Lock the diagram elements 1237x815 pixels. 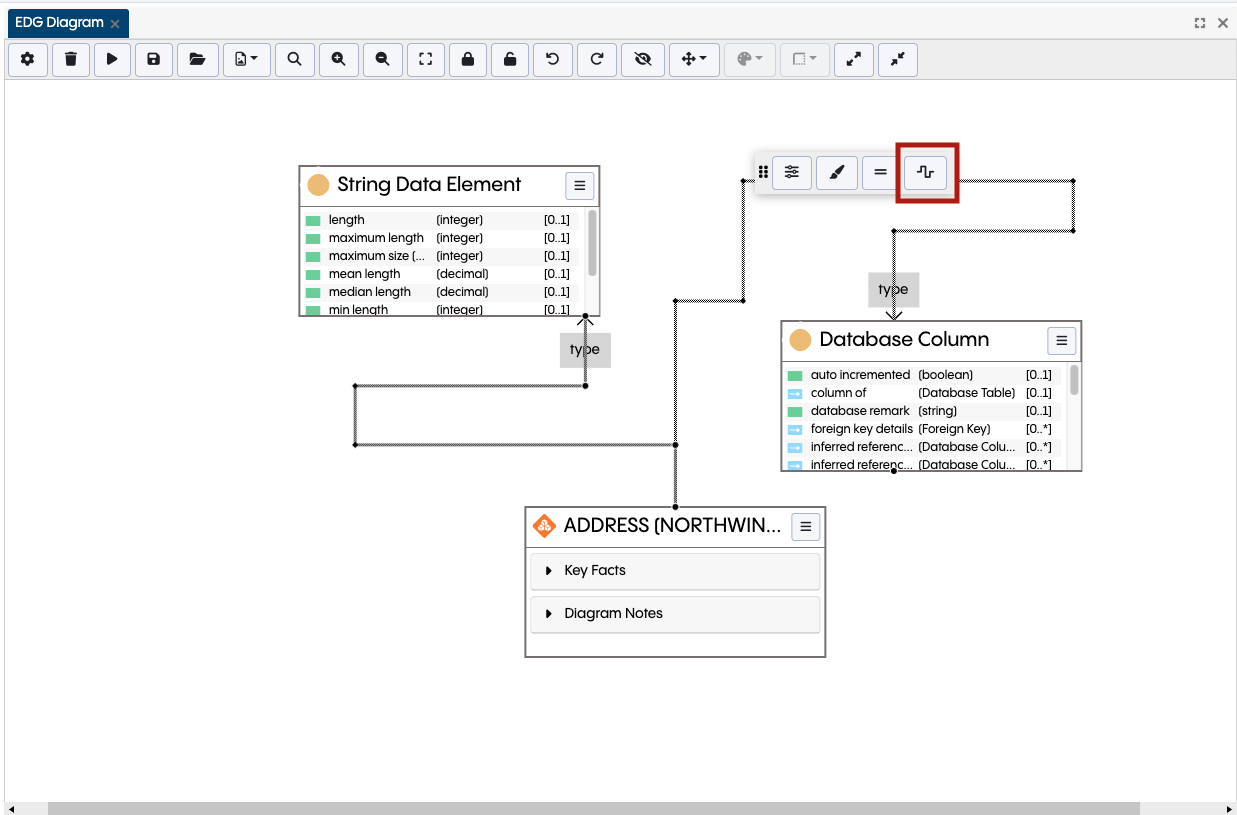pyautogui.click(x=468, y=60)
